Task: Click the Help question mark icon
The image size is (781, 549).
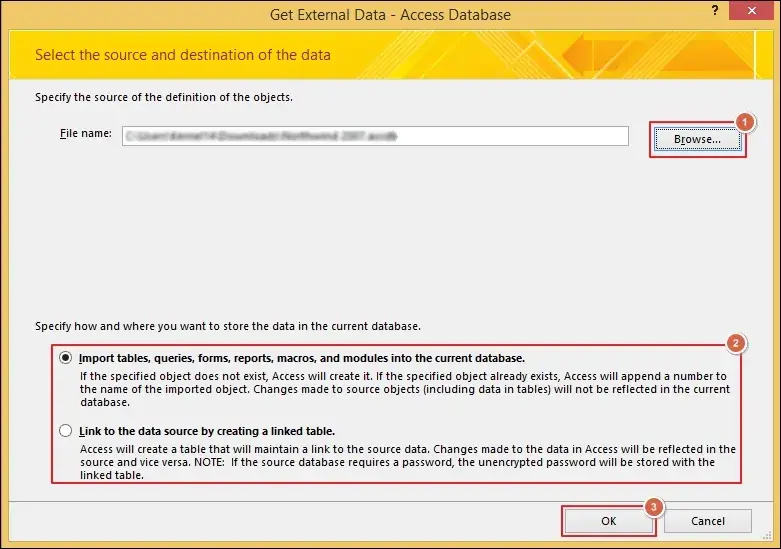Action: point(715,11)
